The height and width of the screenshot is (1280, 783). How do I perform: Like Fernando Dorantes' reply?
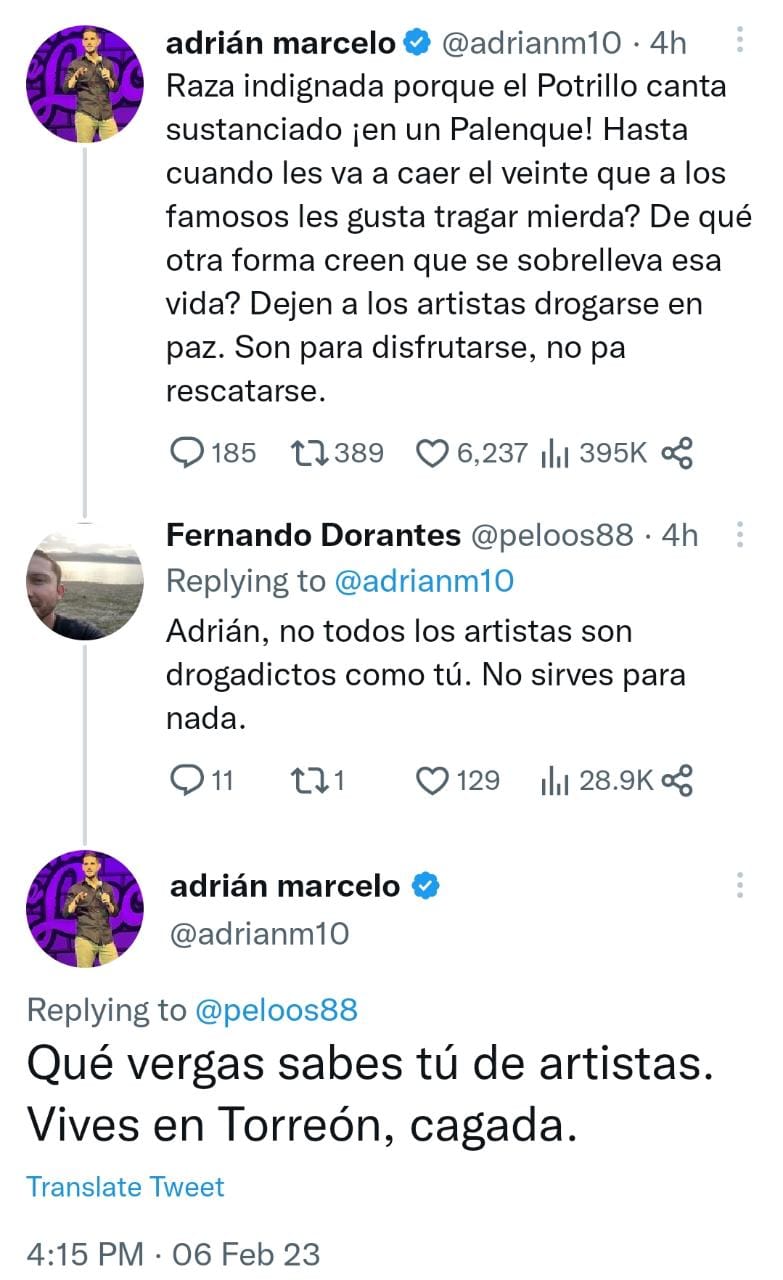pos(432,780)
